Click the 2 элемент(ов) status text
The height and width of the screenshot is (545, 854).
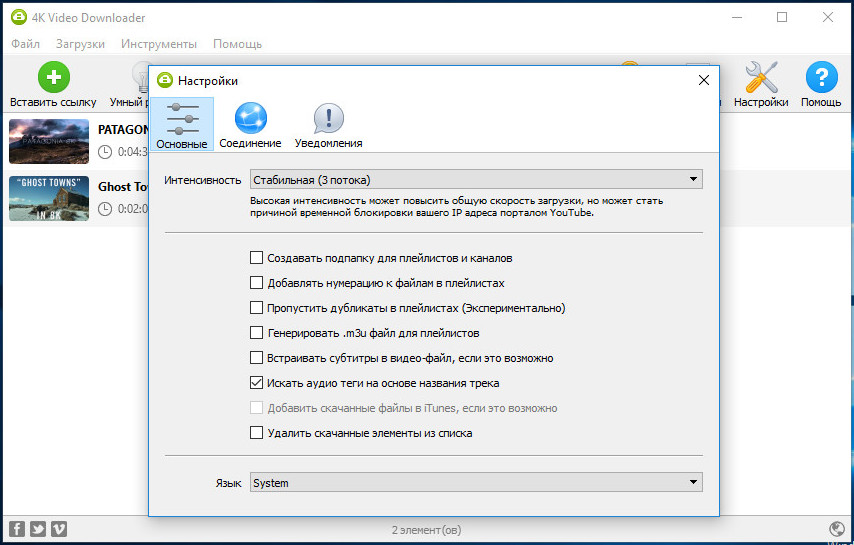click(x=426, y=530)
